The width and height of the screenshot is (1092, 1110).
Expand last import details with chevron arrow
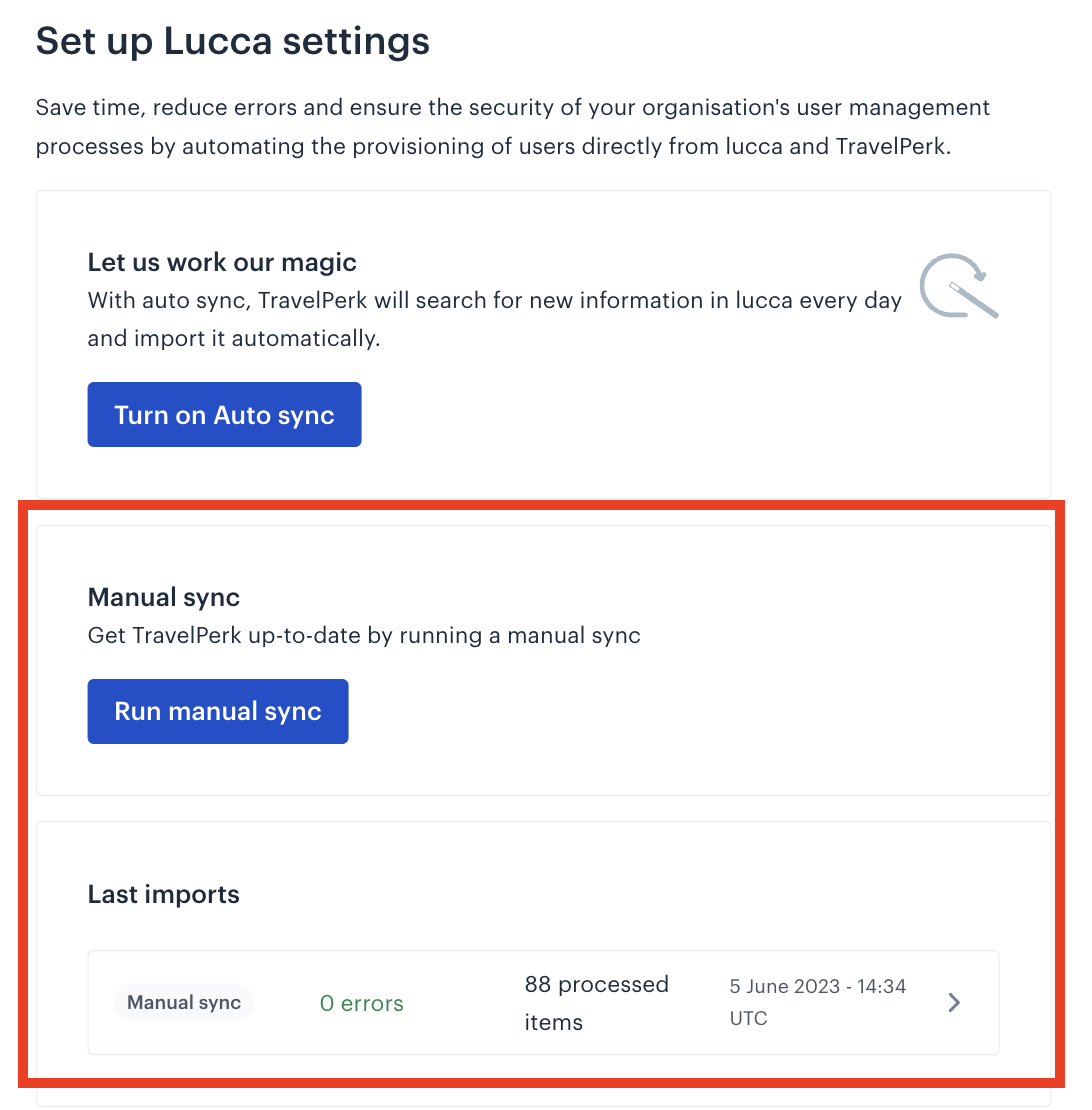(954, 1002)
